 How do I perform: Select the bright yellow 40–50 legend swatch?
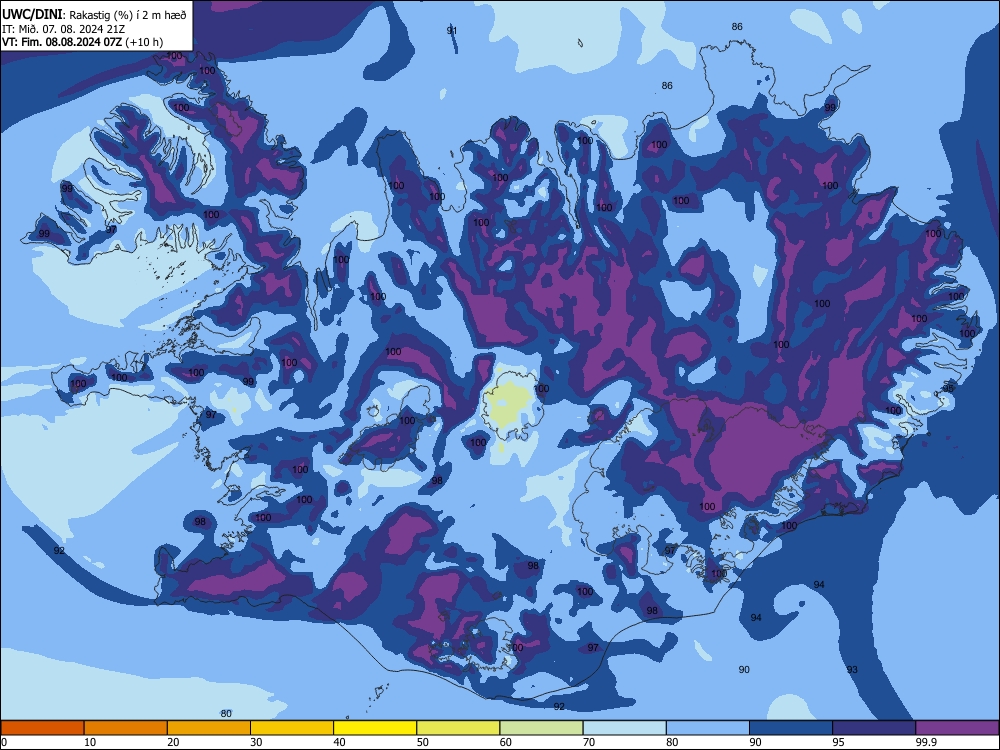tap(375, 728)
